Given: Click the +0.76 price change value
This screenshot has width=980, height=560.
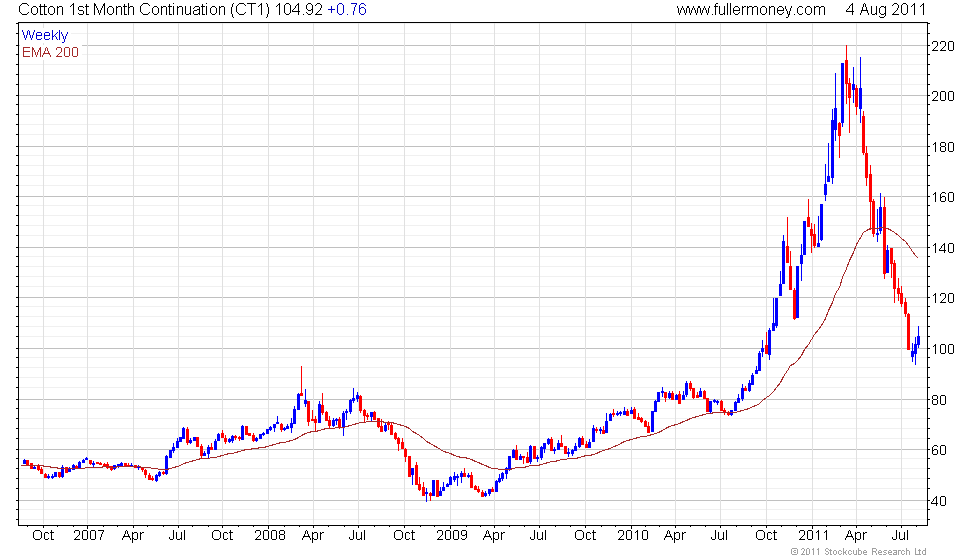Looking at the screenshot, I should click(347, 9).
